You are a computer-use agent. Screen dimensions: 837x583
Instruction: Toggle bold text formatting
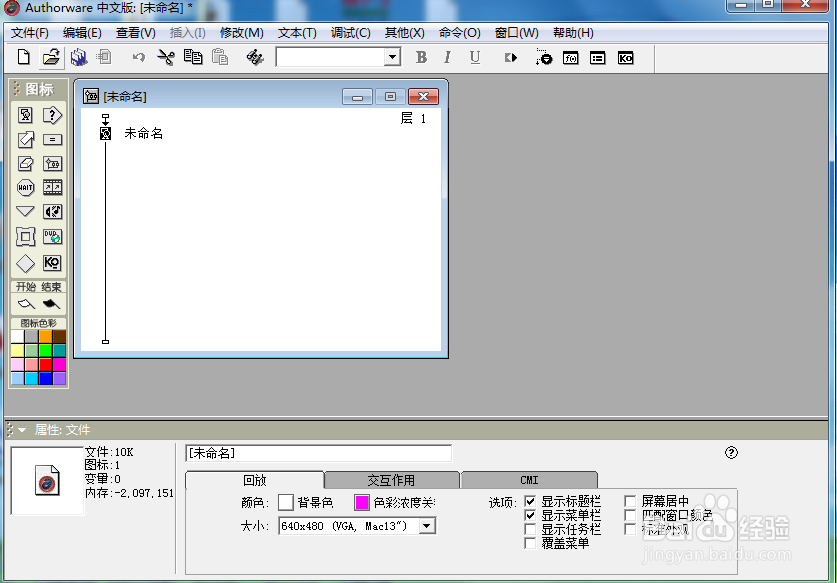(x=421, y=57)
